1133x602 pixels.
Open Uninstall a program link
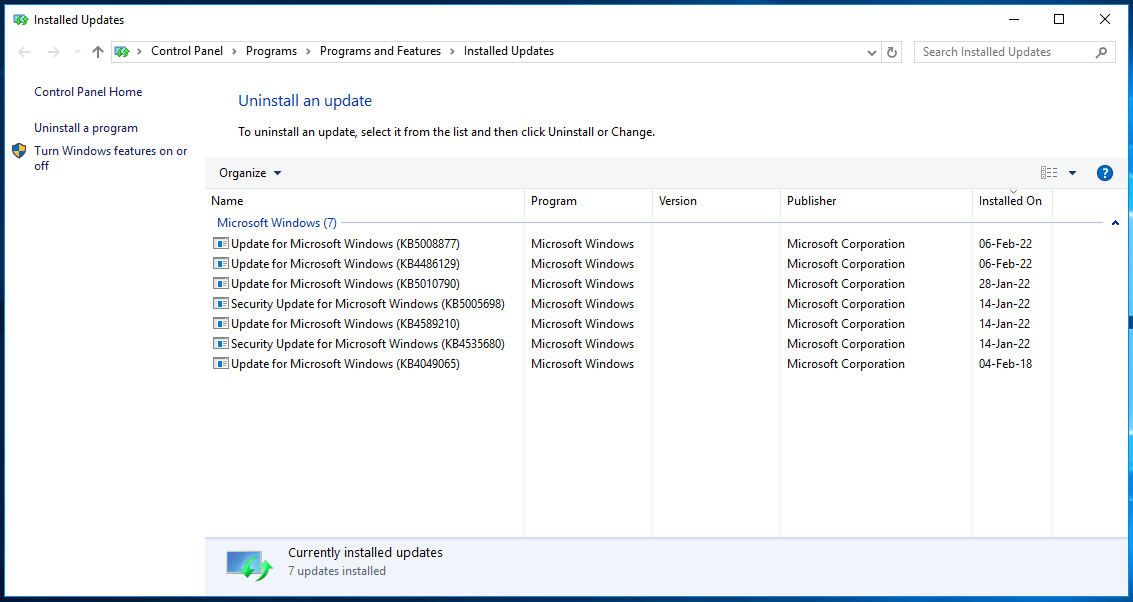coord(86,127)
